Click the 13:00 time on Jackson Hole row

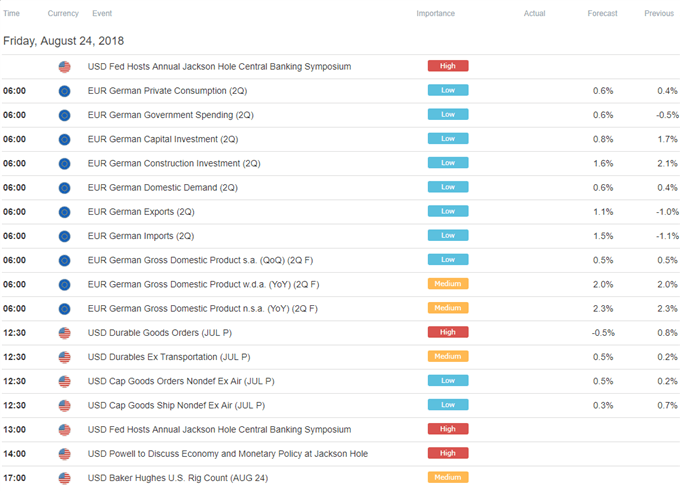point(14,430)
